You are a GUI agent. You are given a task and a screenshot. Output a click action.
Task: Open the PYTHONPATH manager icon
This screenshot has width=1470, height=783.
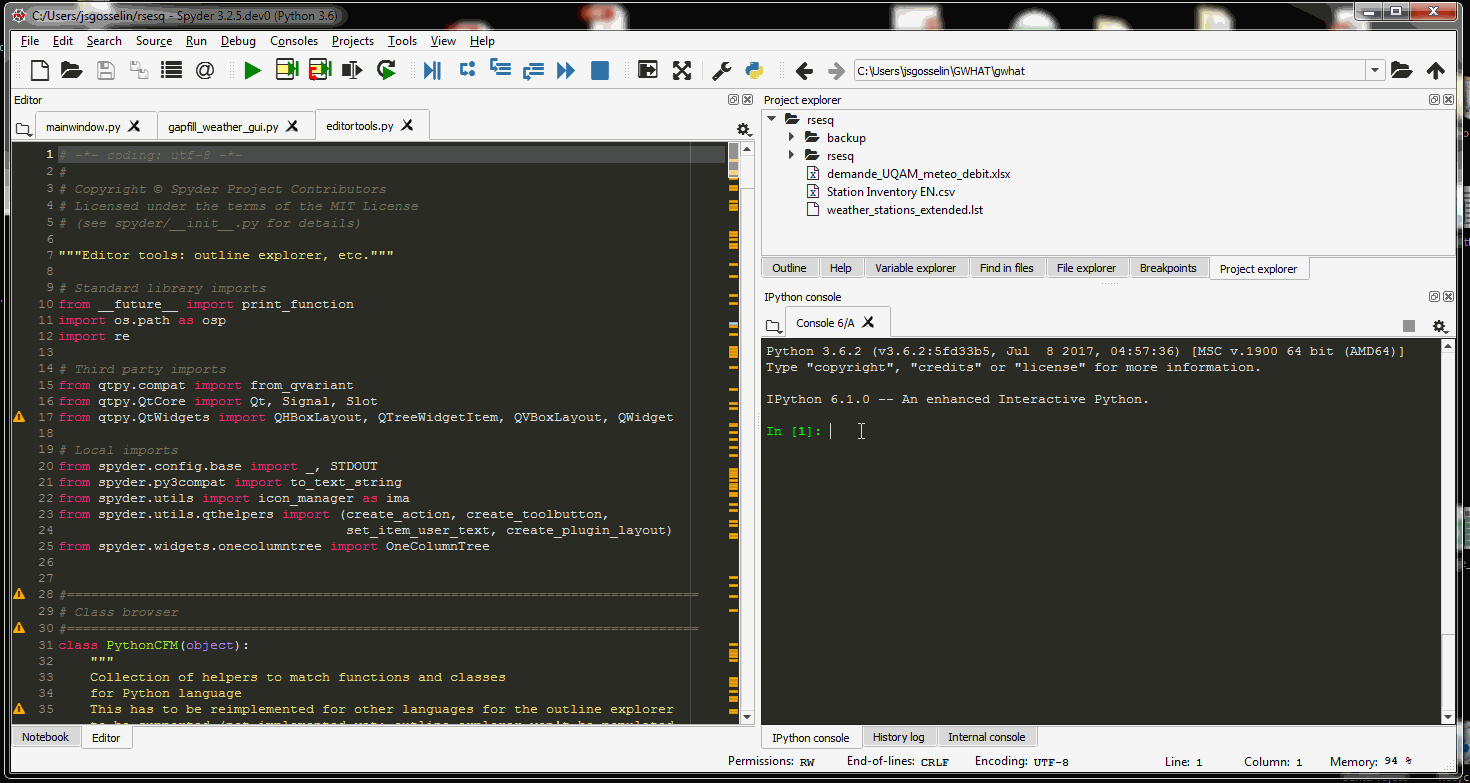(x=753, y=70)
